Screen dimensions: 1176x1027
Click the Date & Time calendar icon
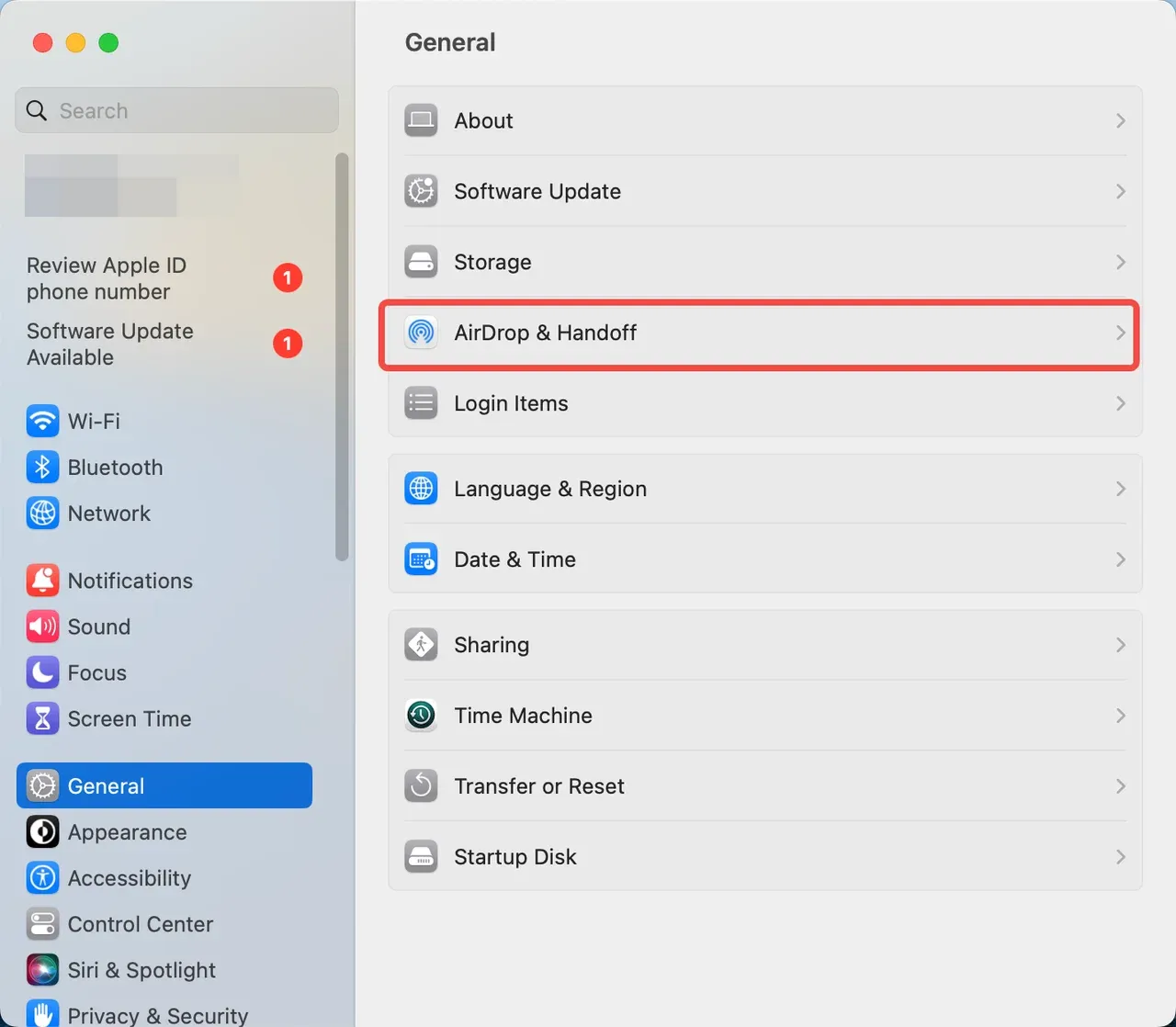point(421,559)
